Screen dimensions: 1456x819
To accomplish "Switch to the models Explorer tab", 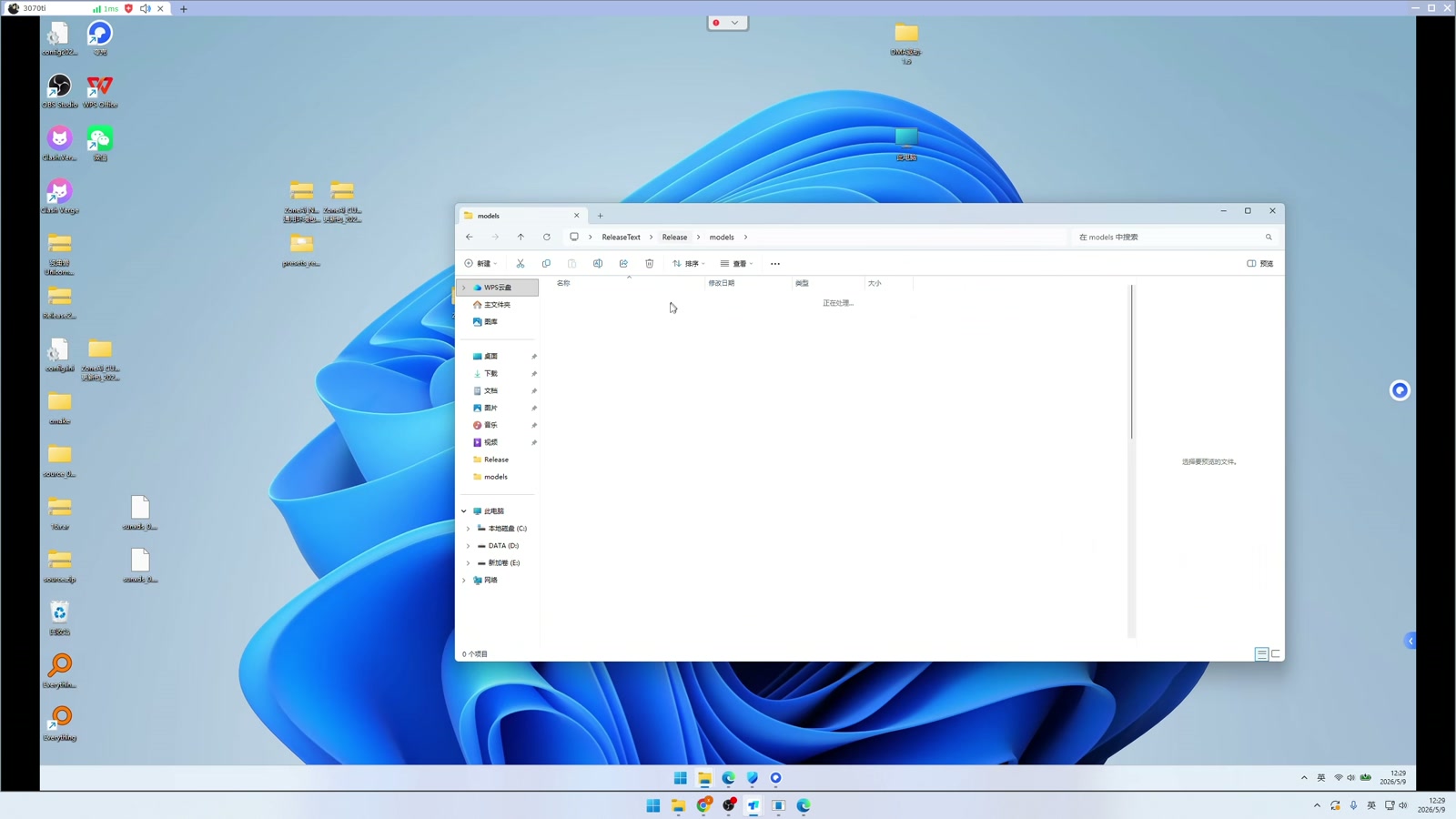I will pos(521,216).
